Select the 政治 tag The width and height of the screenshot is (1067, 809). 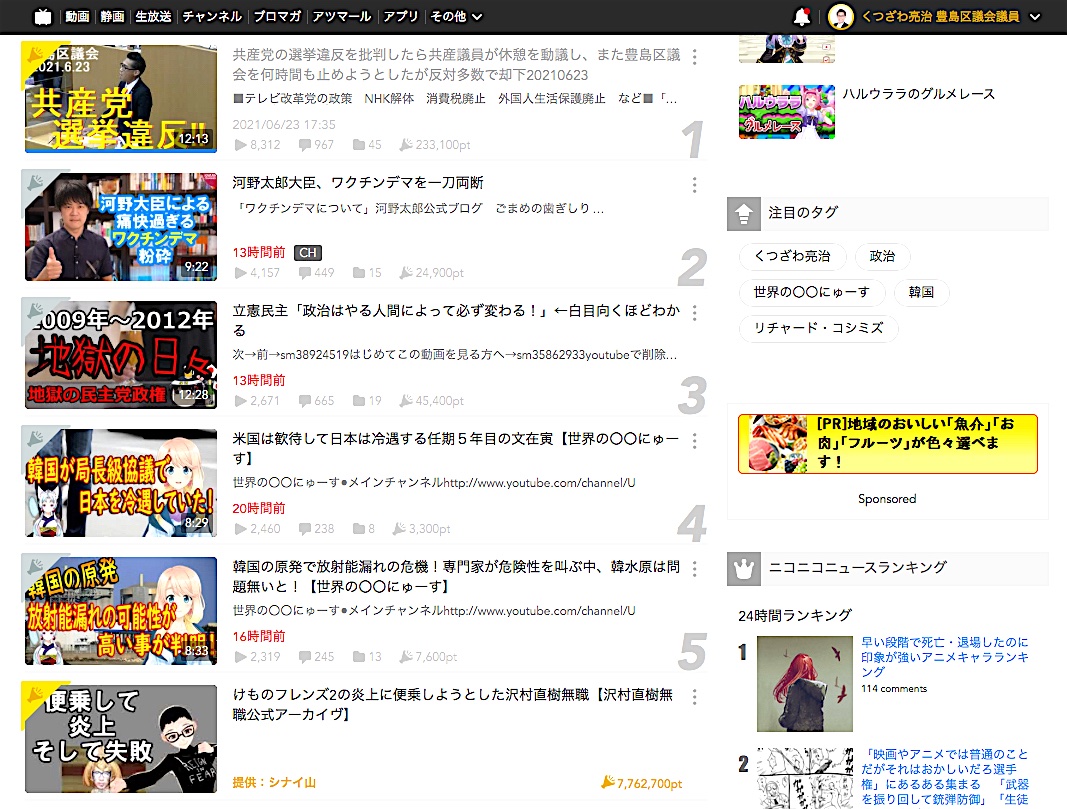click(x=883, y=257)
